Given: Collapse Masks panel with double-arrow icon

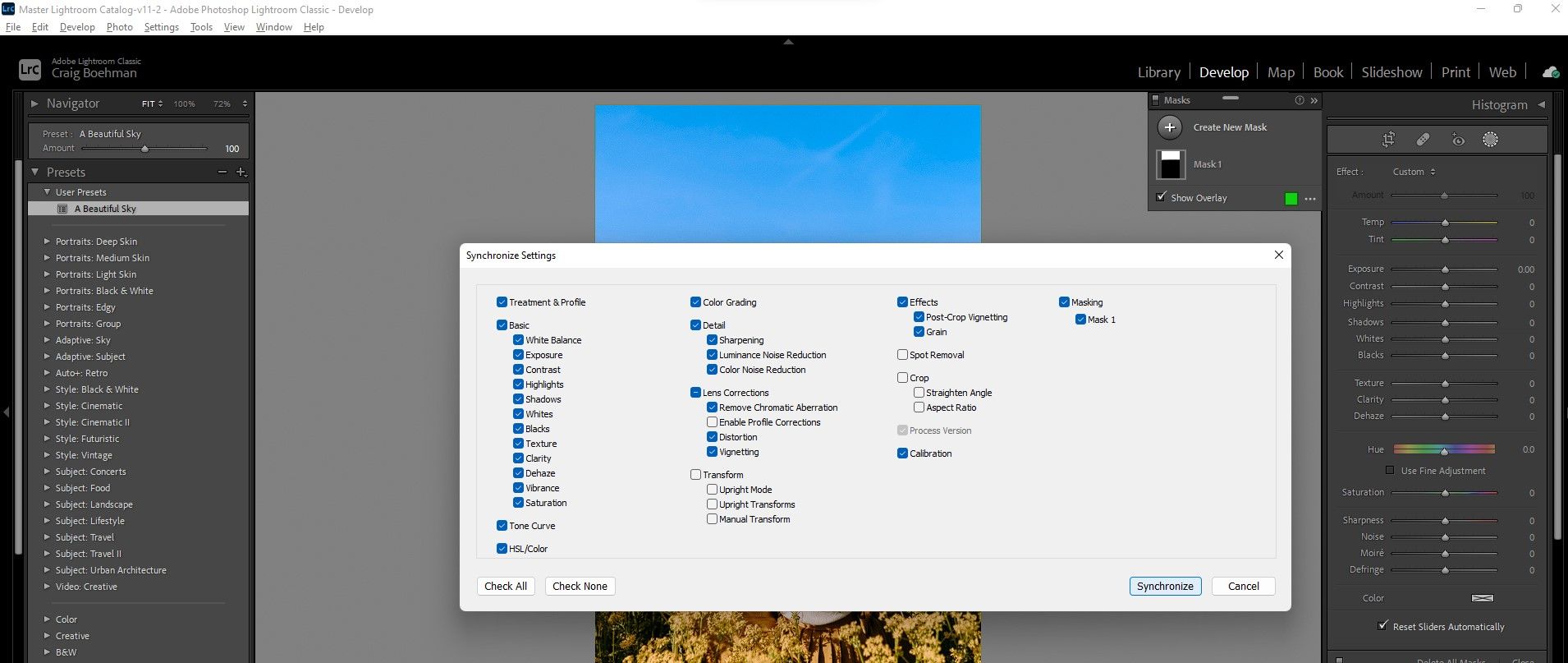Looking at the screenshot, I should click(1314, 100).
